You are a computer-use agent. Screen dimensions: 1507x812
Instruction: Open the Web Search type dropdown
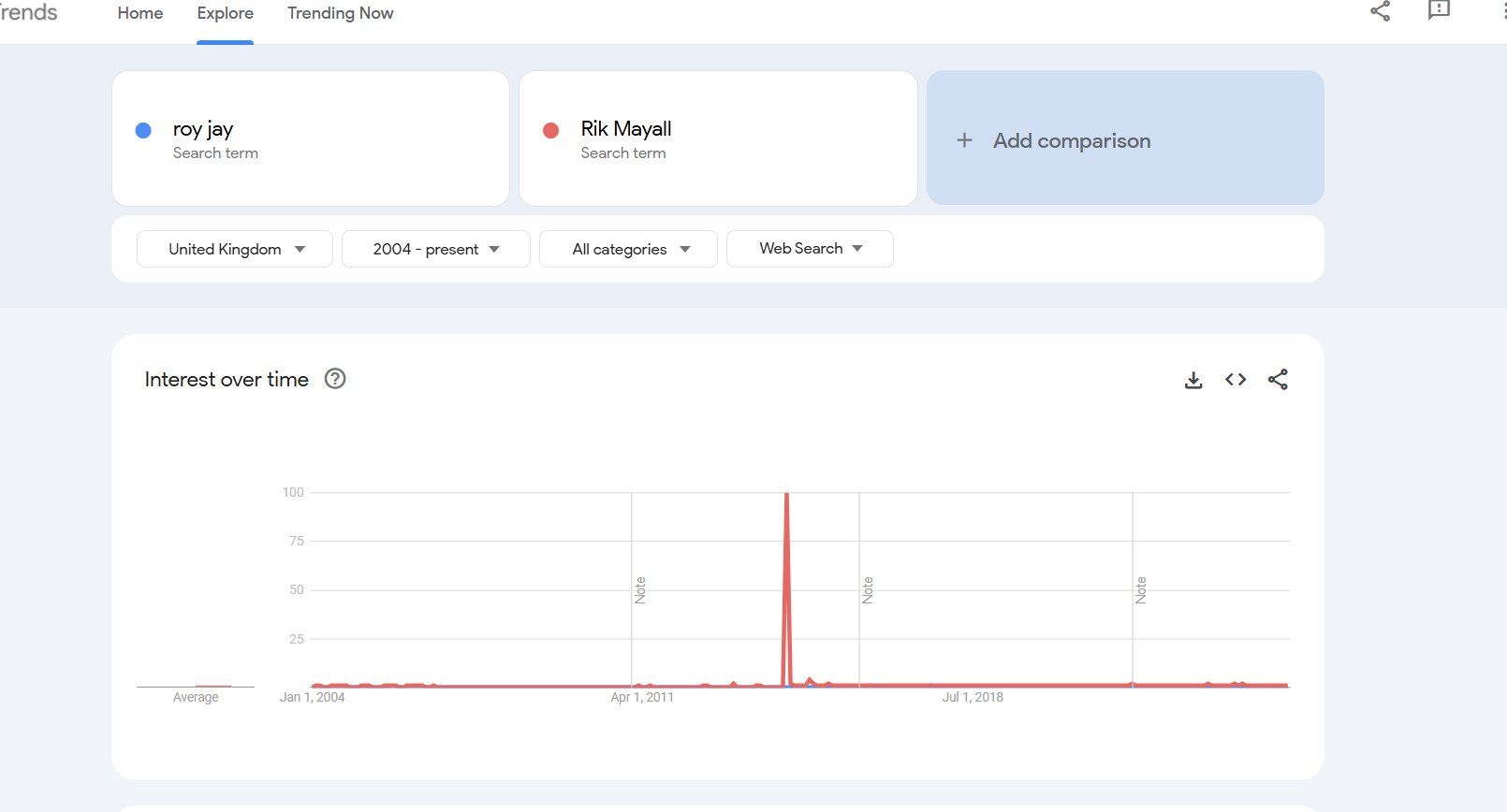pyautogui.click(x=810, y=249)
